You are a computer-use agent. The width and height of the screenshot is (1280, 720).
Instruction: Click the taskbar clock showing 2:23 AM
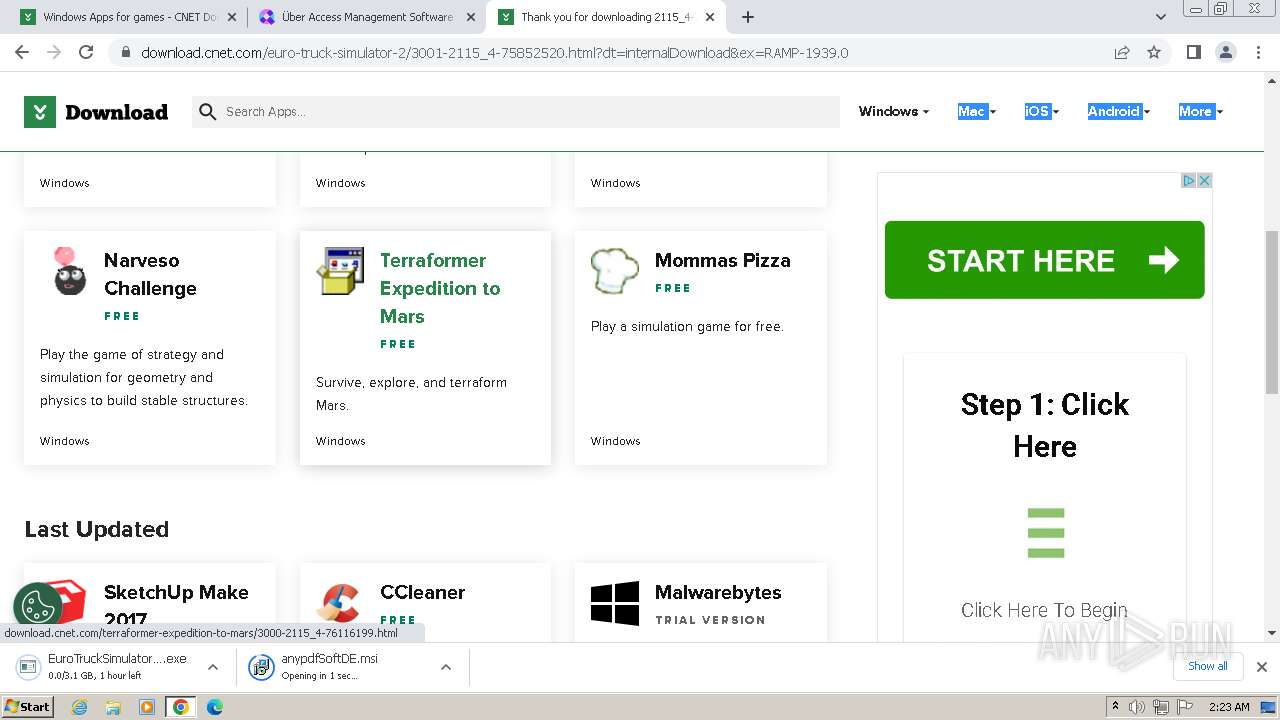[x=1229, y=707]
